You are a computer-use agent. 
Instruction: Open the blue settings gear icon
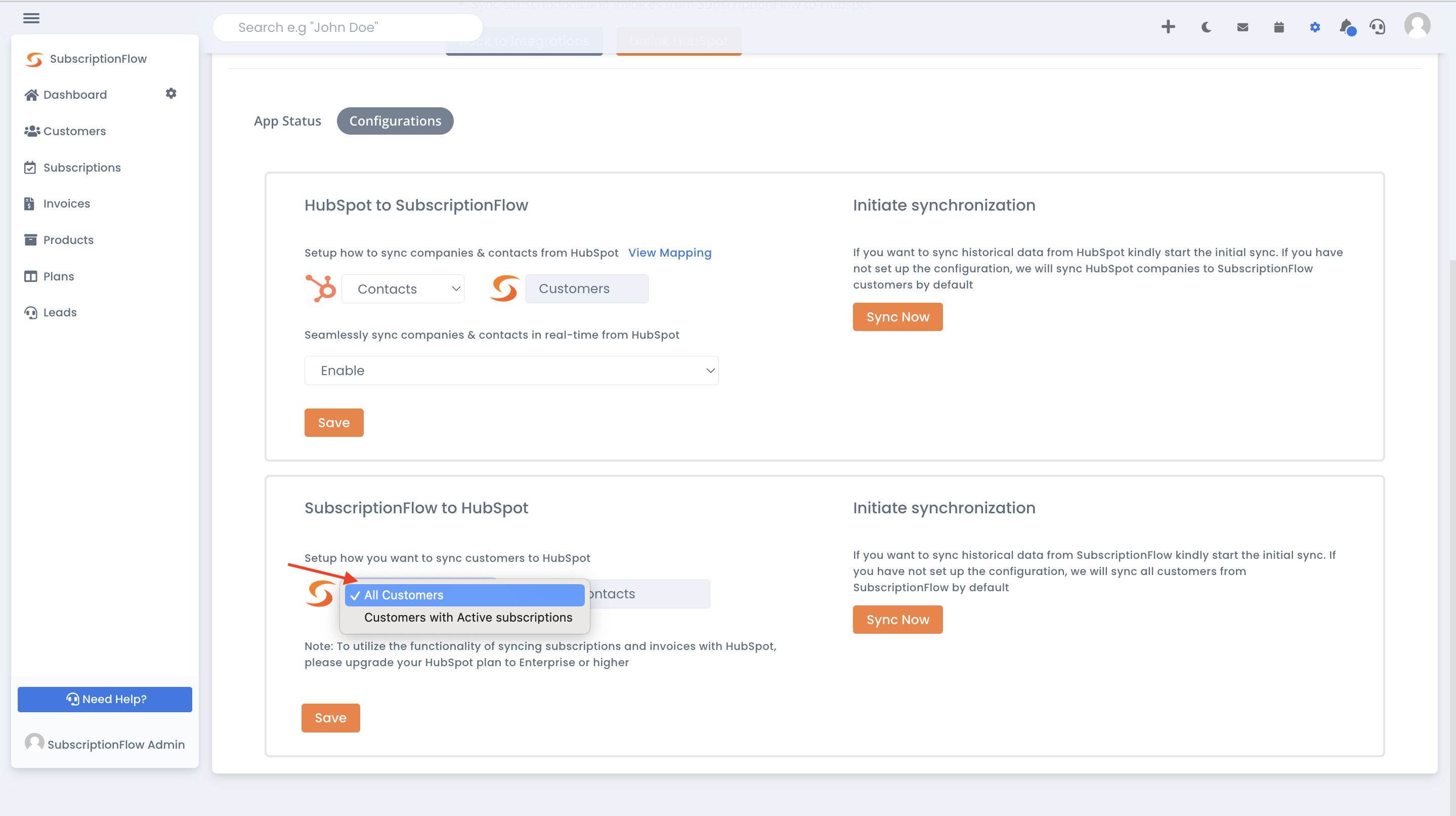point(1315,27)
